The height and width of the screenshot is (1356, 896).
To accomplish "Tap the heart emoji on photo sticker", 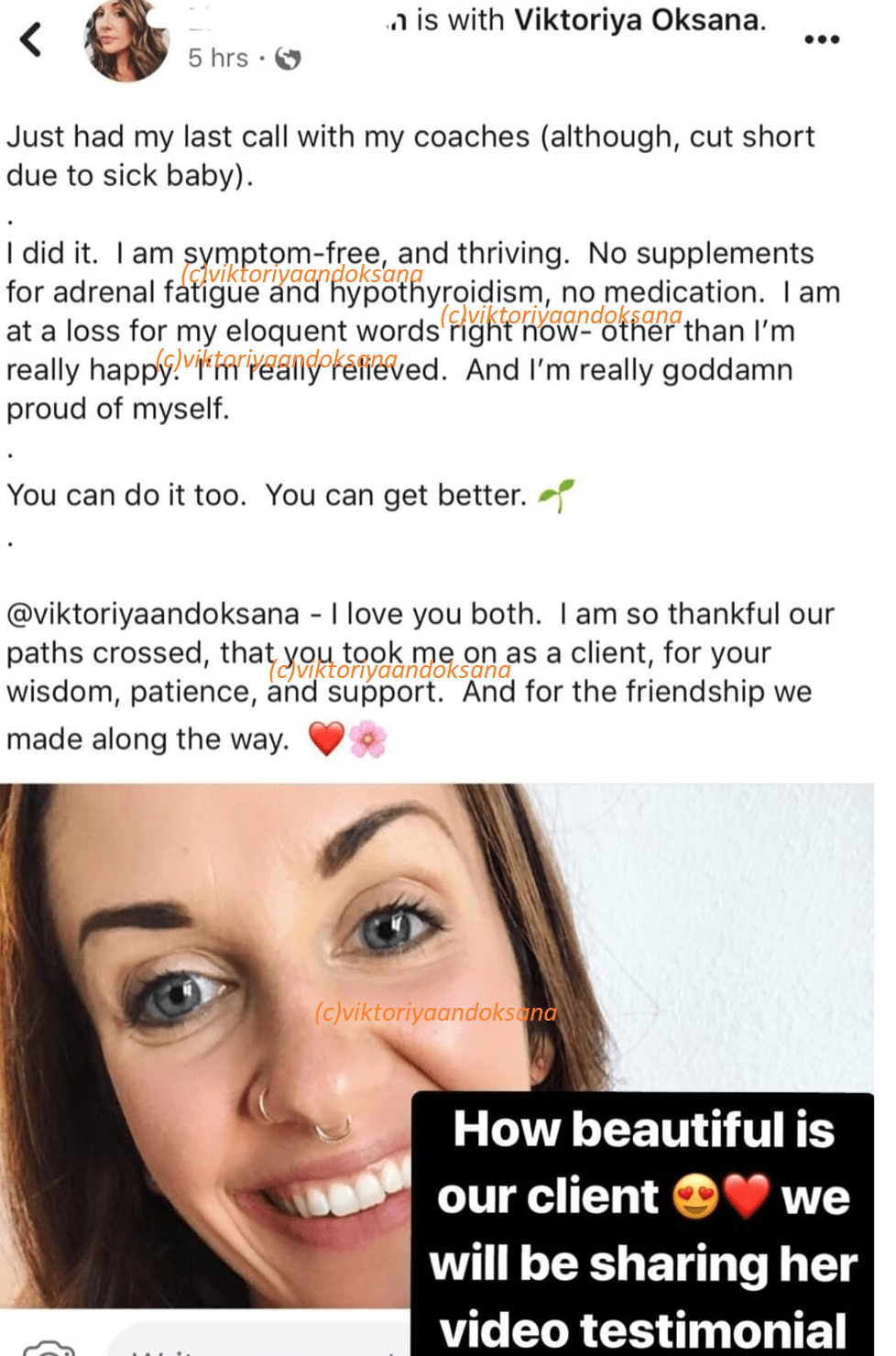I will pyautogui.click(x=747, y=1197).
